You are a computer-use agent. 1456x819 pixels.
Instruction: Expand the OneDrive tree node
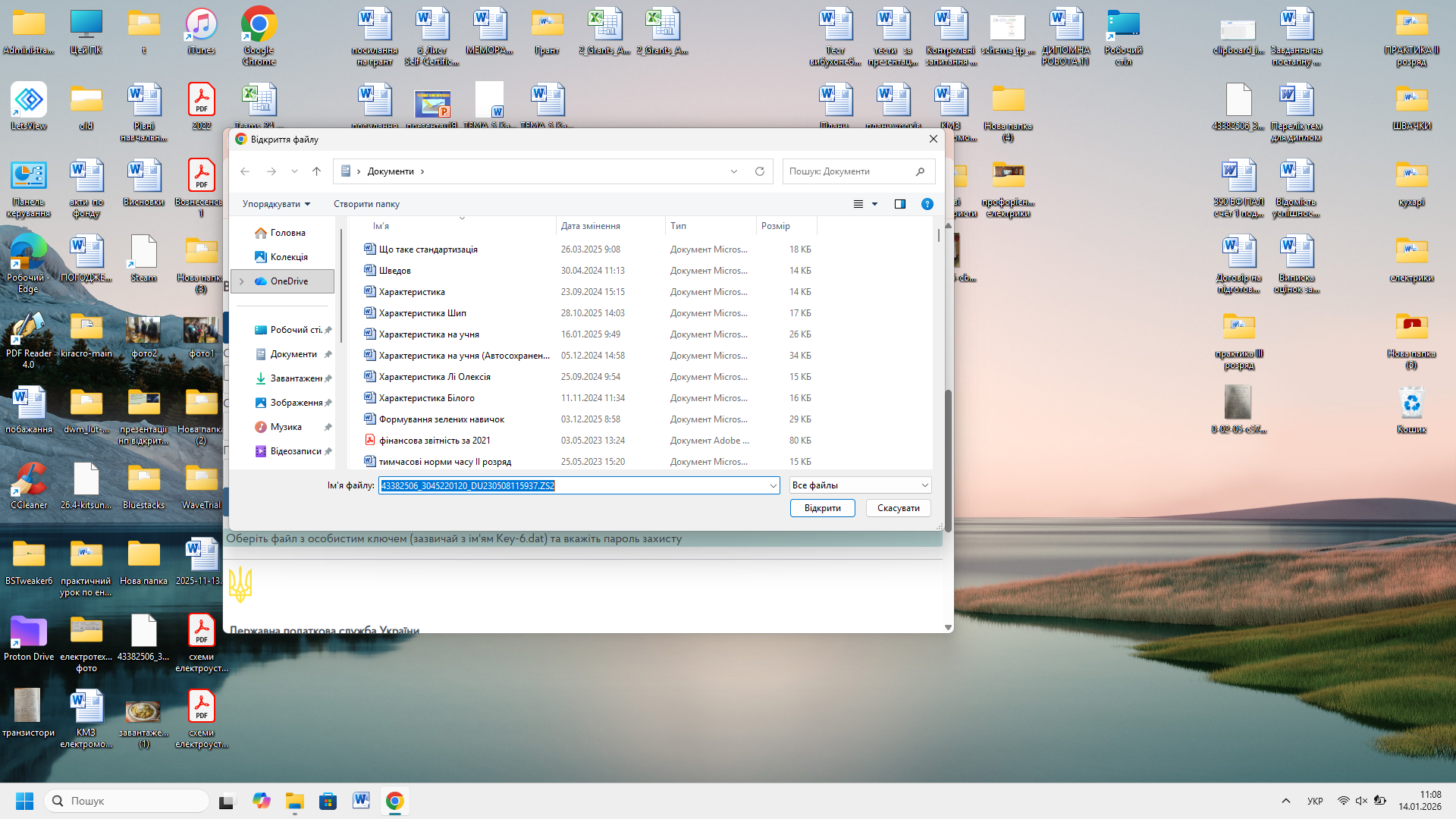(x=242, y=281)
